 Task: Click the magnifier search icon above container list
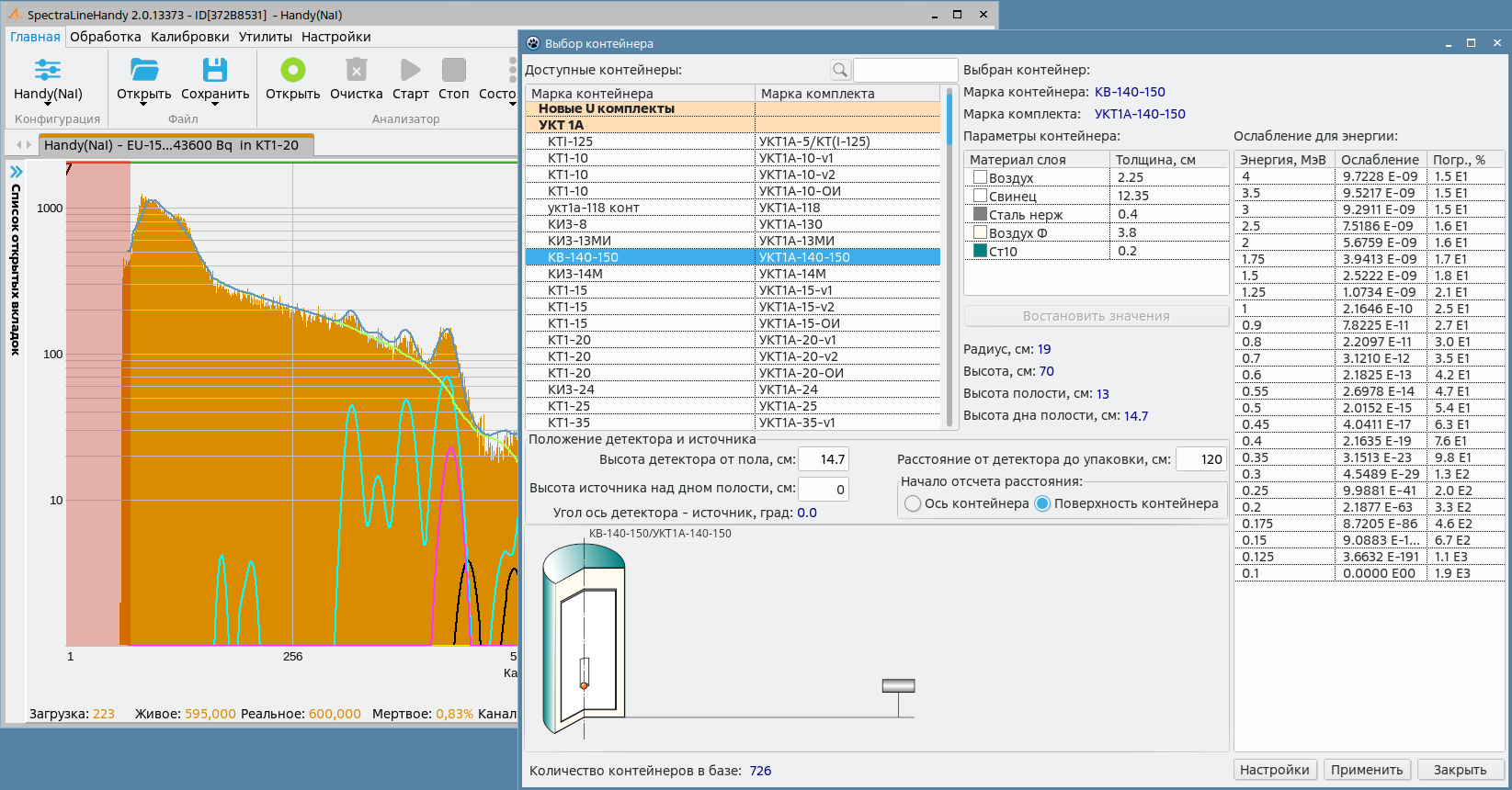click(839, 70)
